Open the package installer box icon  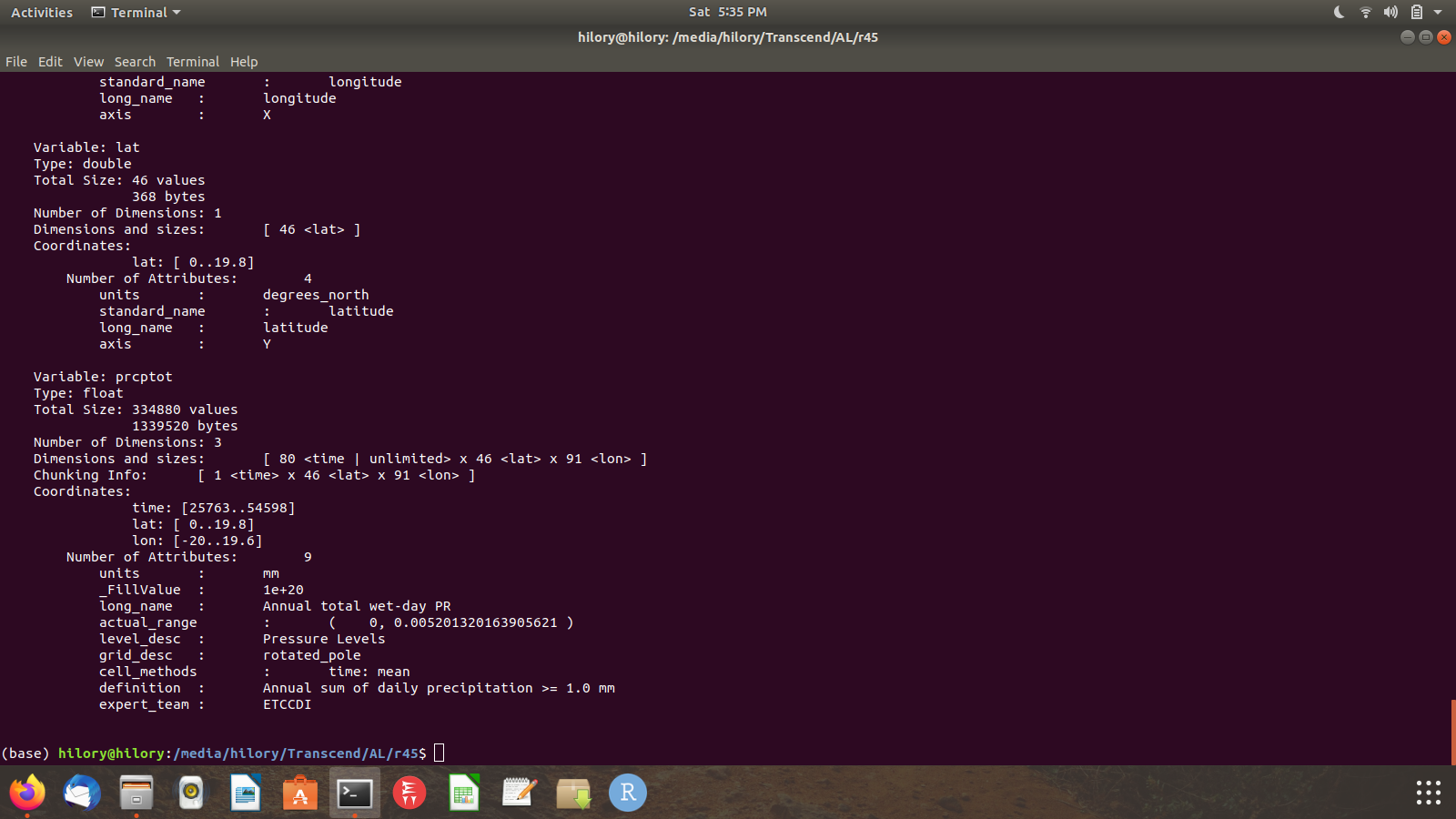(x=573, y=793)
